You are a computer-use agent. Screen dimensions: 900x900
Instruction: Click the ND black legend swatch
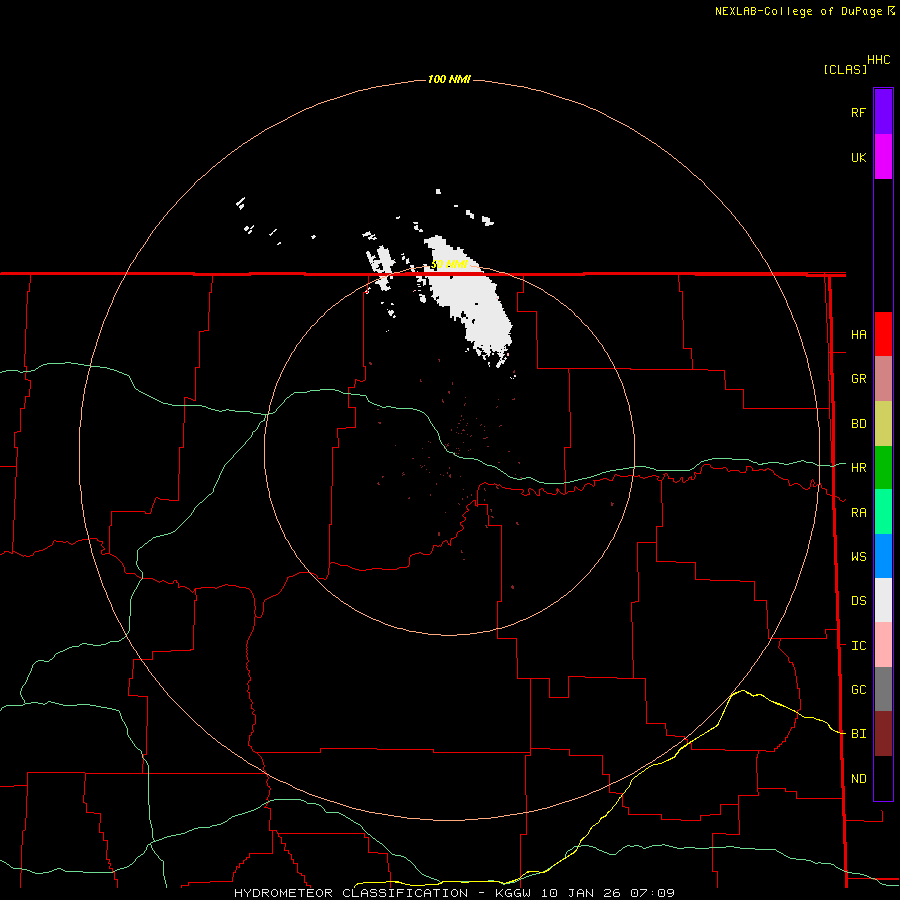point(883,778)
